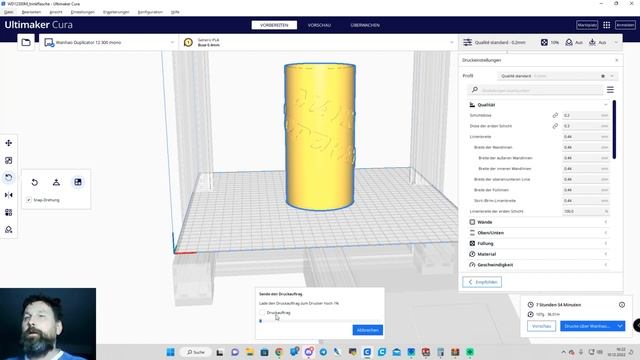
Task: Select the Scale tool in left toolbar
Action: pos(9,160)
